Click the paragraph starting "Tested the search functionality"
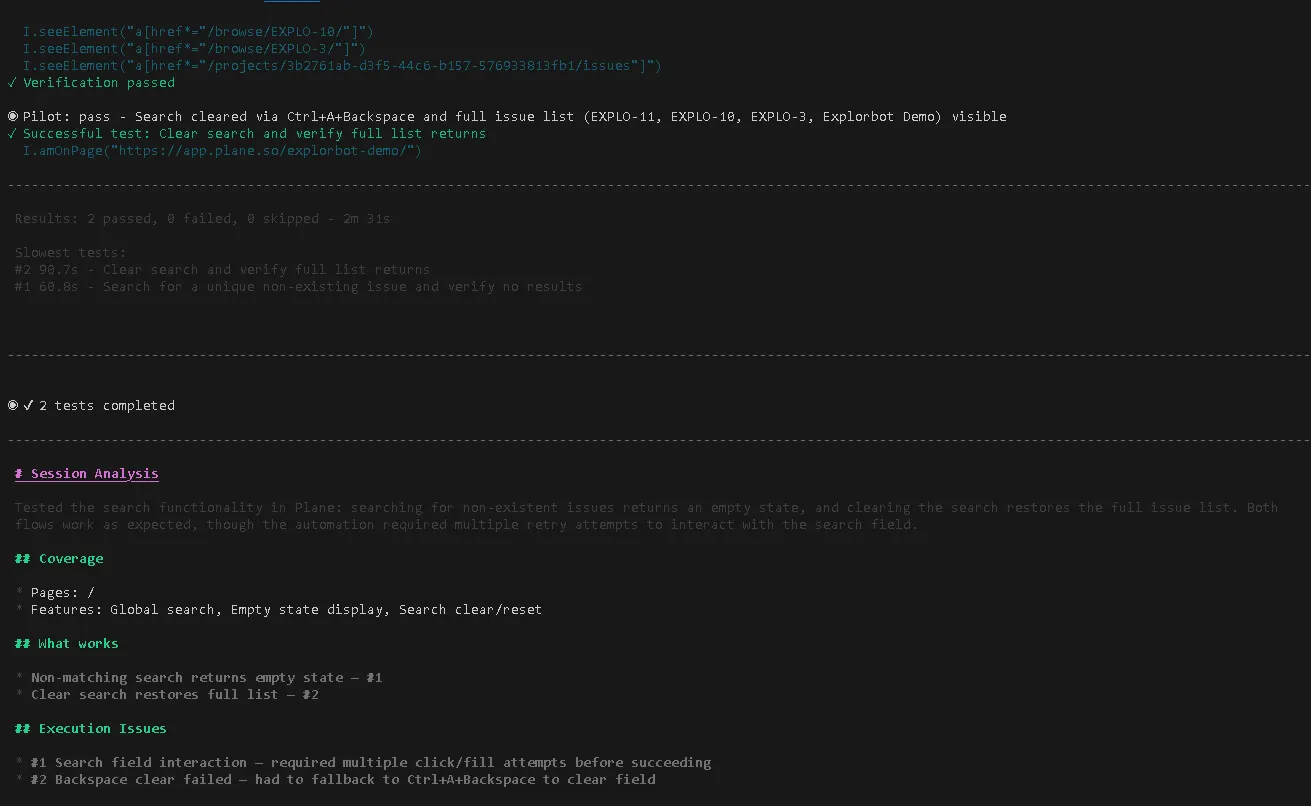The image size is (1311, 806). (646, 516)
